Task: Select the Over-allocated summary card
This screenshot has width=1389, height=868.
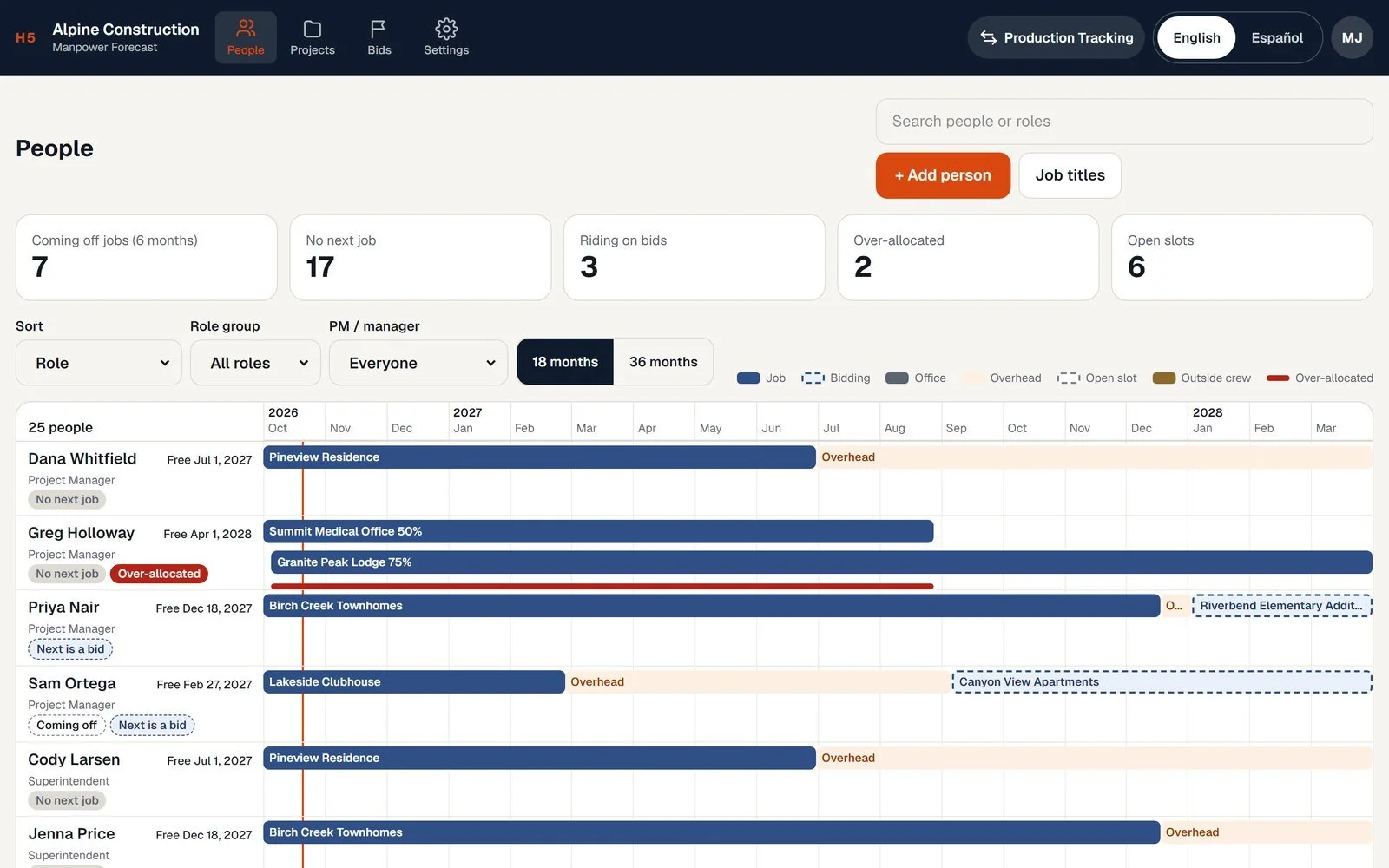Action: 968,258
